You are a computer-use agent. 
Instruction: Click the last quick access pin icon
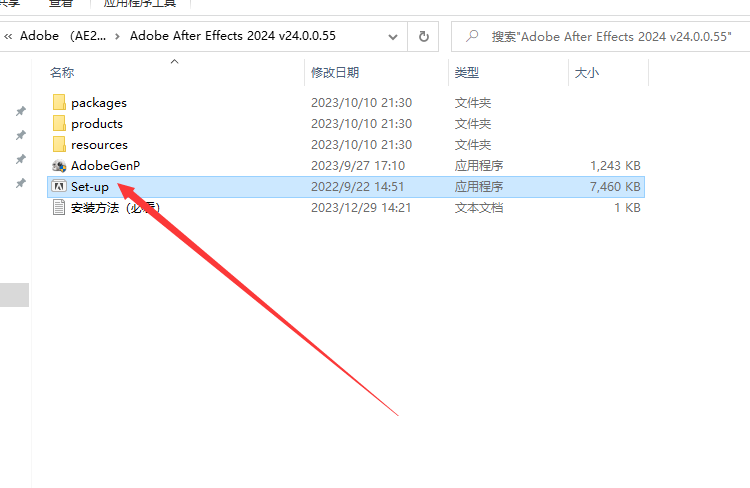[21, 183]
